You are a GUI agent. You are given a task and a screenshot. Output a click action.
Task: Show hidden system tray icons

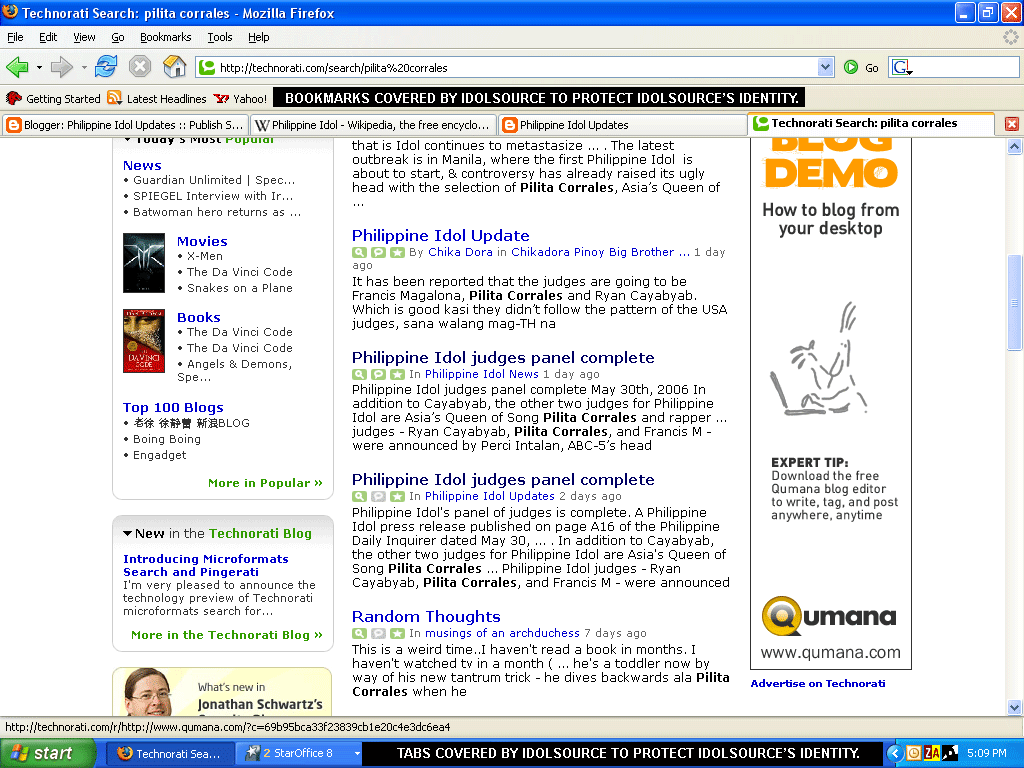click(x=895, y=753)
